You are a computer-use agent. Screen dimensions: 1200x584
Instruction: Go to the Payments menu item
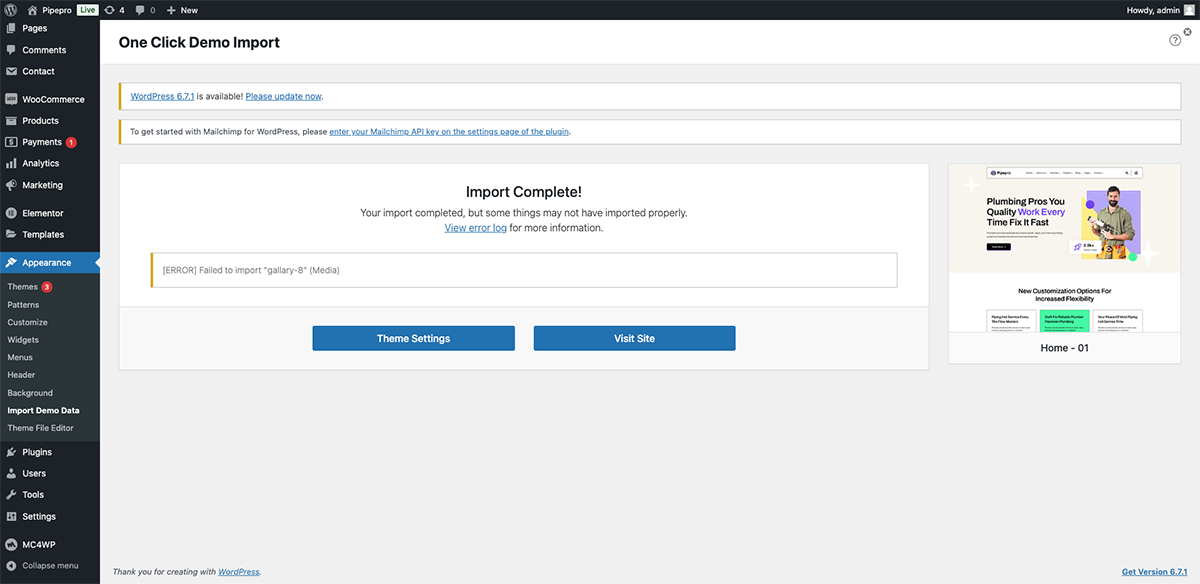pyautogui.click(x=42, y=142)
